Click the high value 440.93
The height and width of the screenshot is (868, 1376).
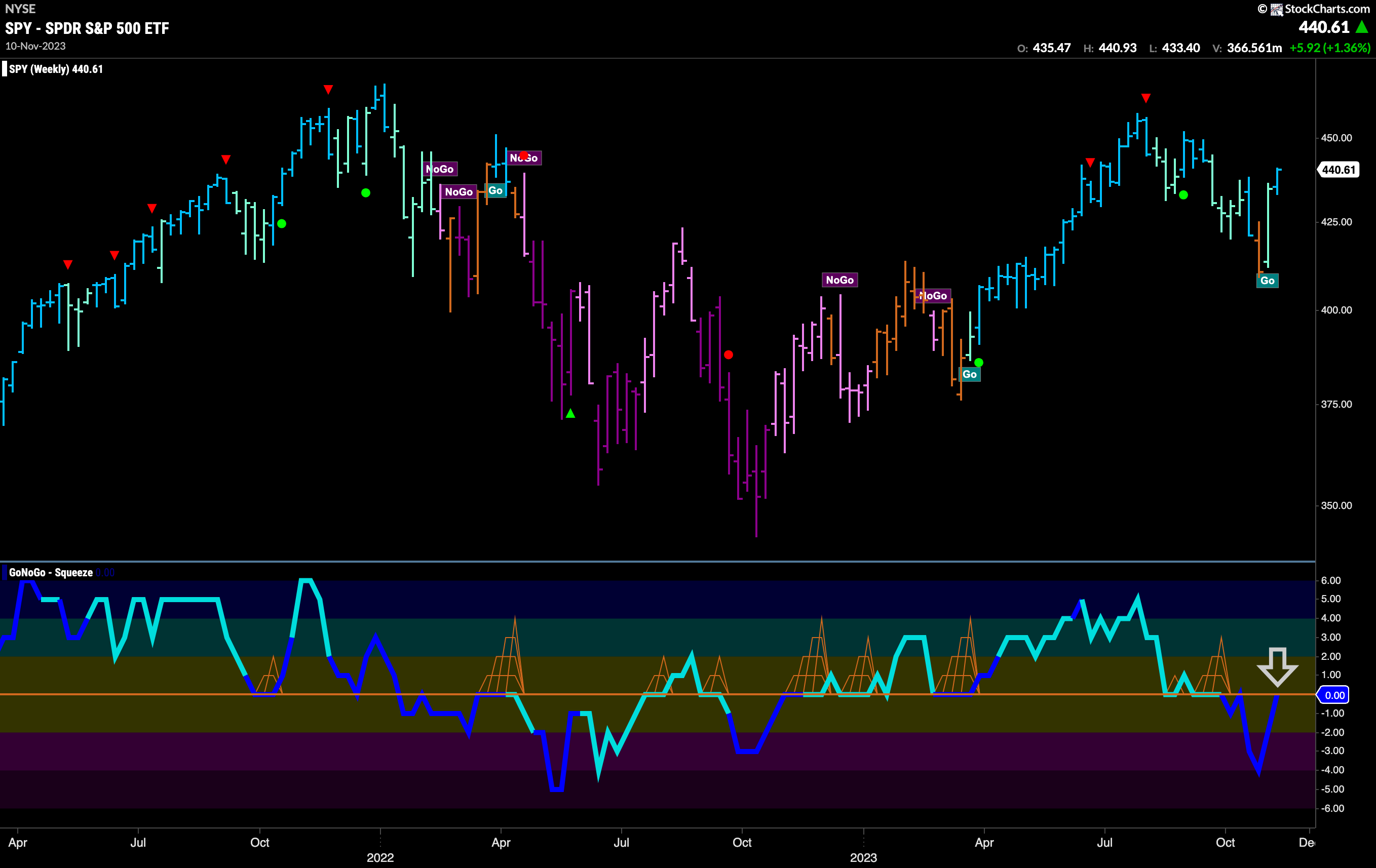(x=1118, y=48)
